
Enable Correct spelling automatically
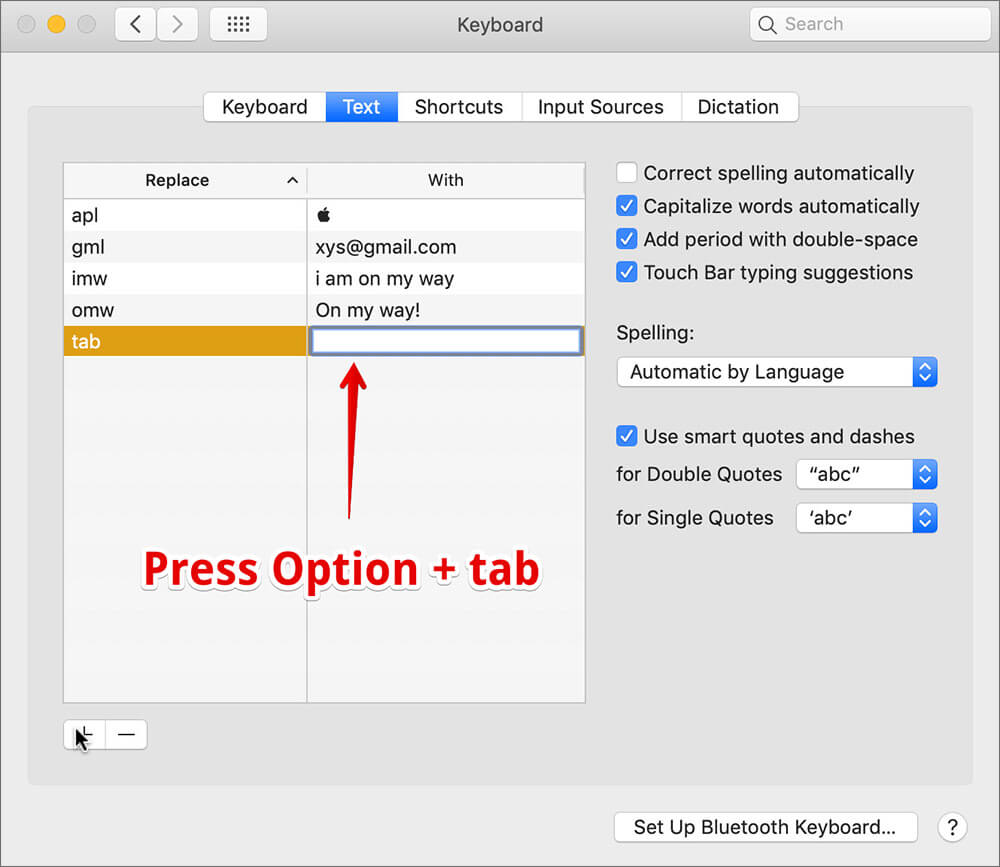coord(626,172)
